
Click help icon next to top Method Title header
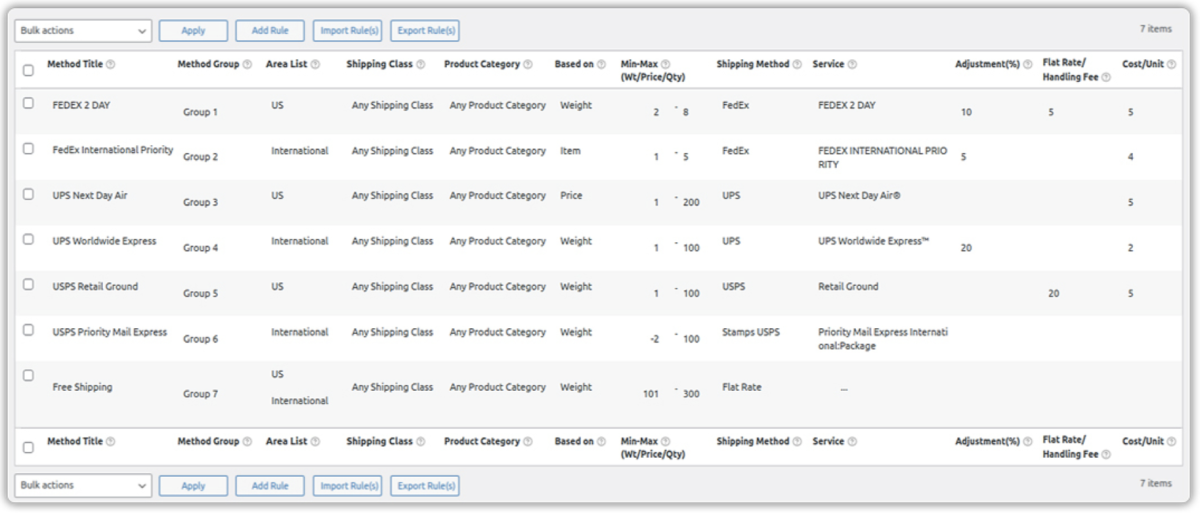[111, 65]
